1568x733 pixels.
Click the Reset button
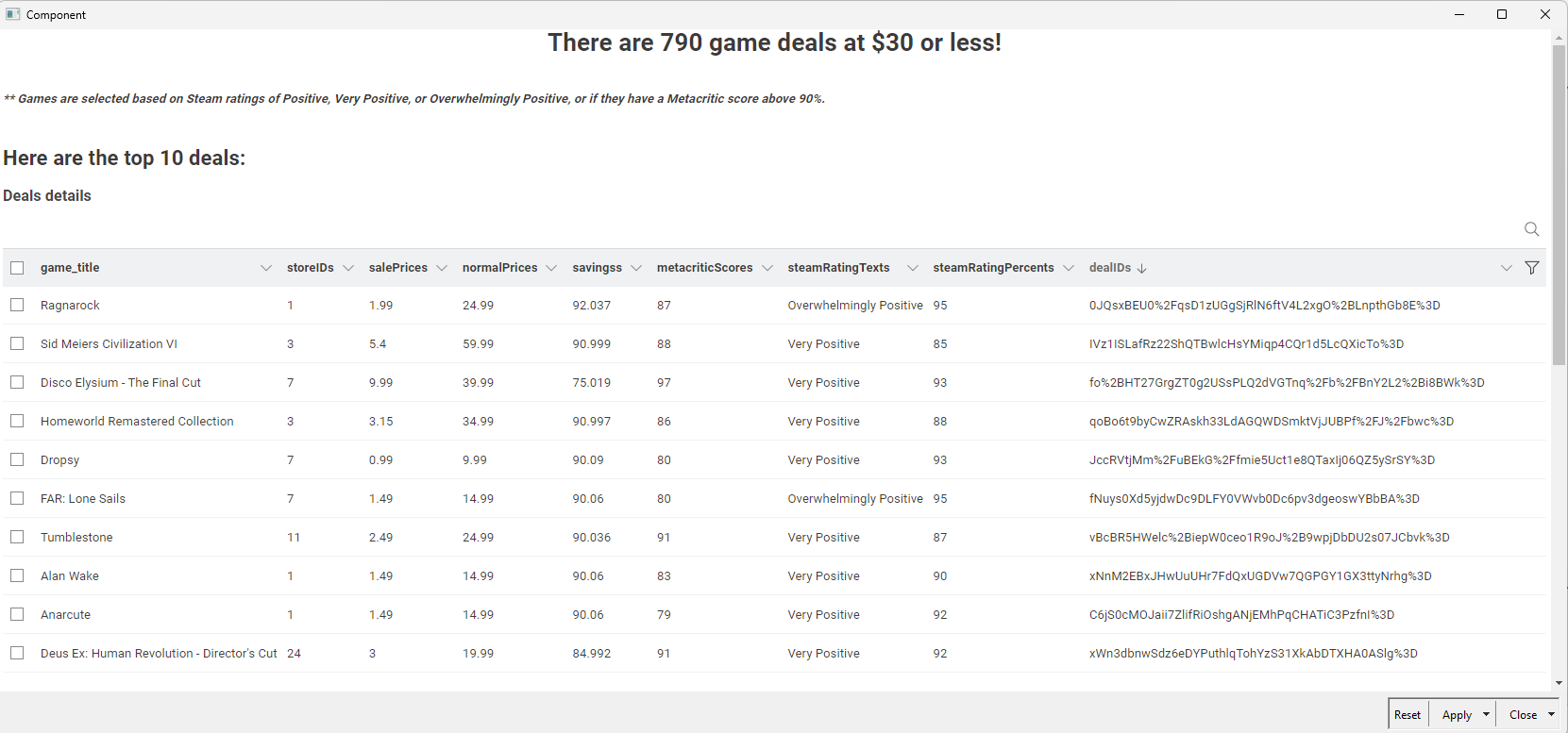1408,714
